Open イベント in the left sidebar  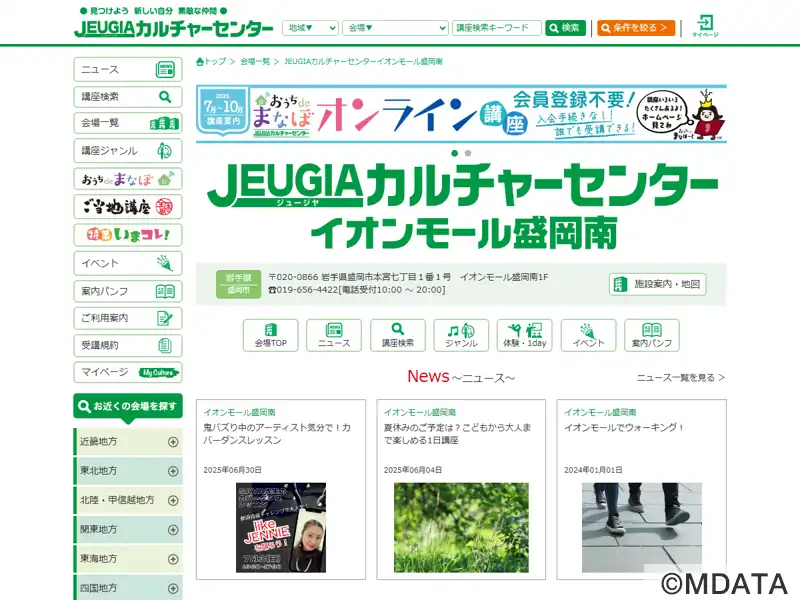(x=128, y=263)
